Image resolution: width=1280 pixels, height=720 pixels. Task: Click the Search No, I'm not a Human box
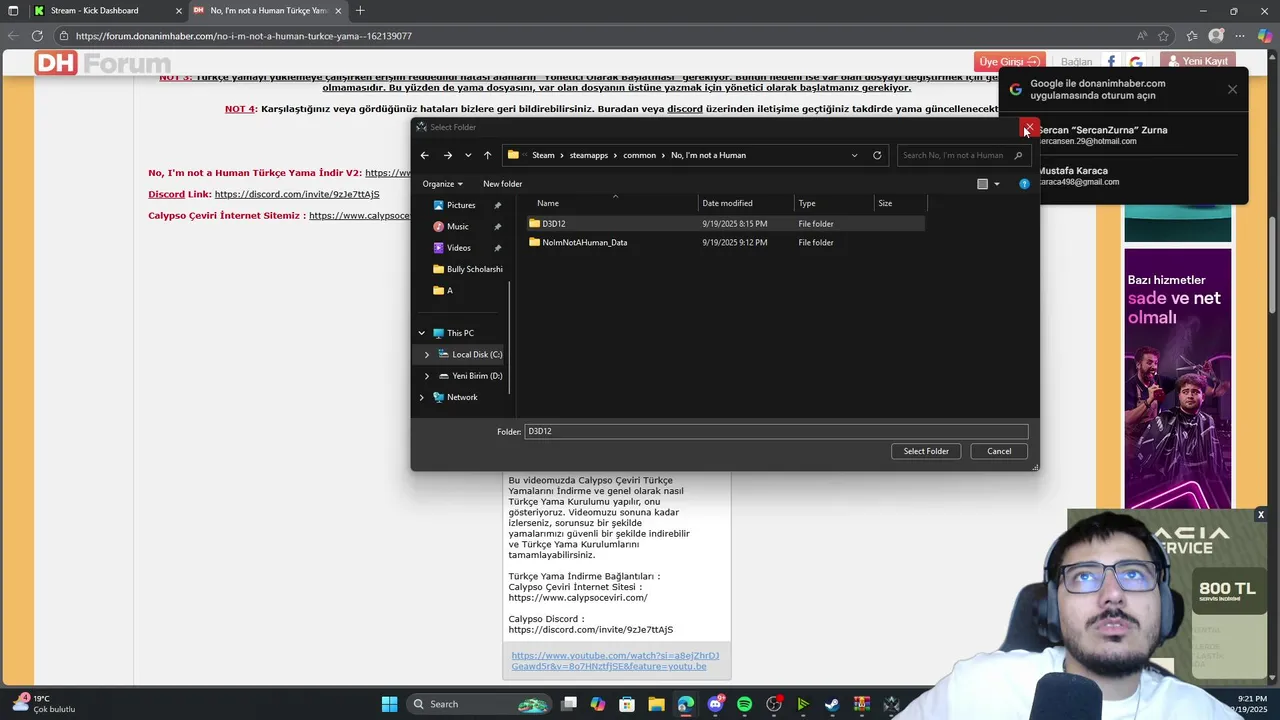pos(962,155)
